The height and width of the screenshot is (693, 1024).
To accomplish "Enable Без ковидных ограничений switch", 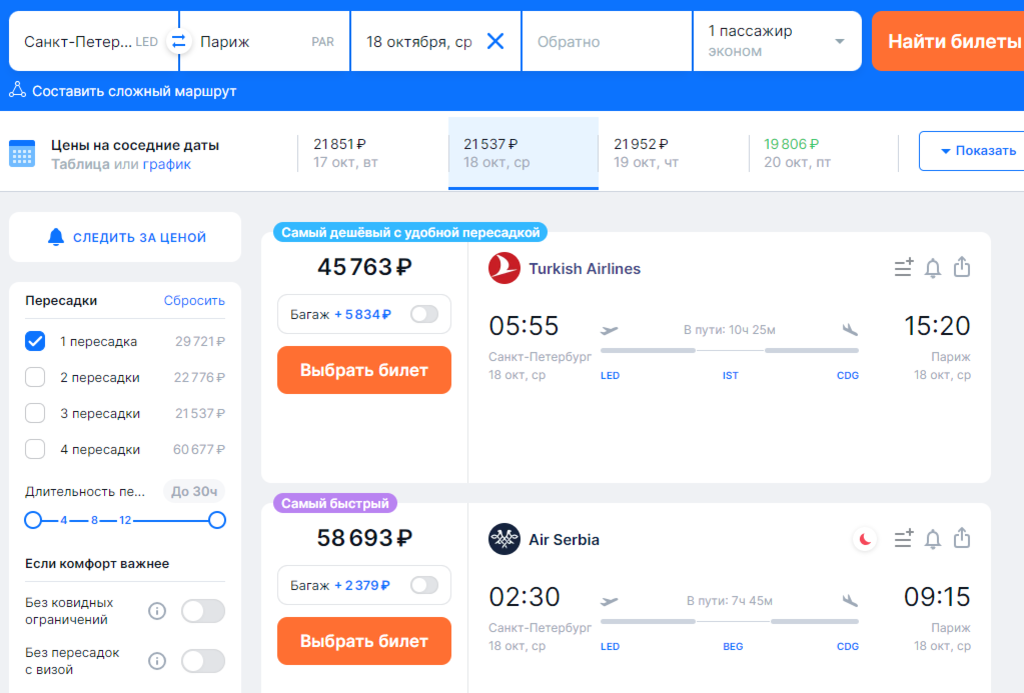I will 203,611.
